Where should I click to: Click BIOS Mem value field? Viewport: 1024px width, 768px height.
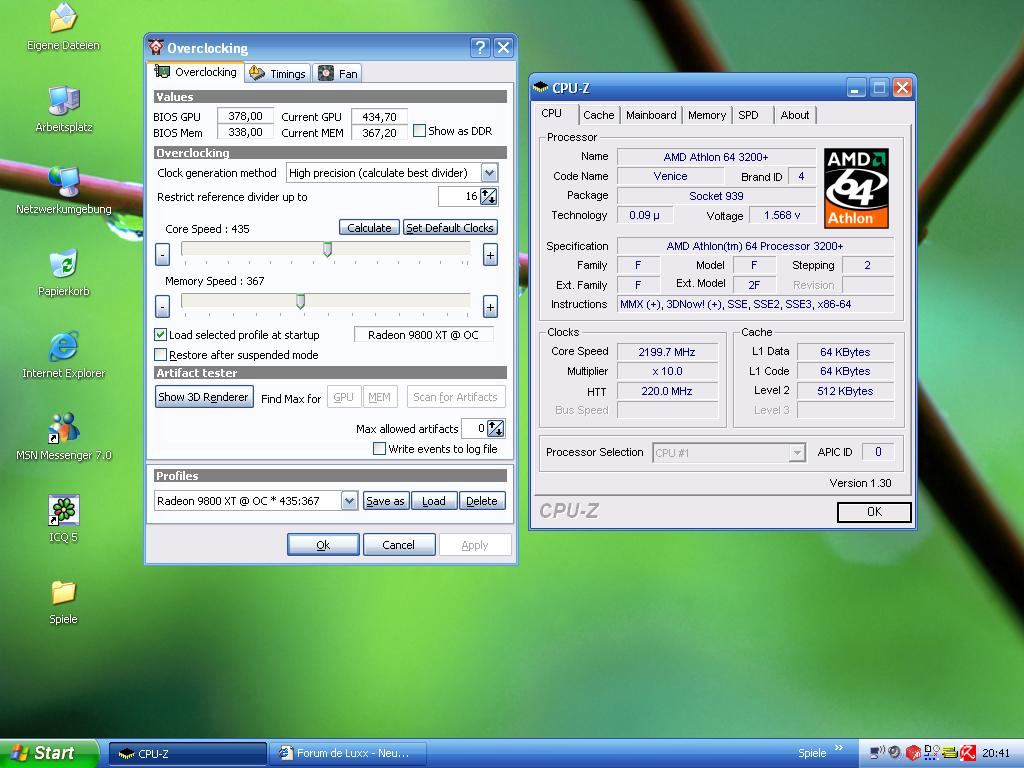tap(245, 133)
